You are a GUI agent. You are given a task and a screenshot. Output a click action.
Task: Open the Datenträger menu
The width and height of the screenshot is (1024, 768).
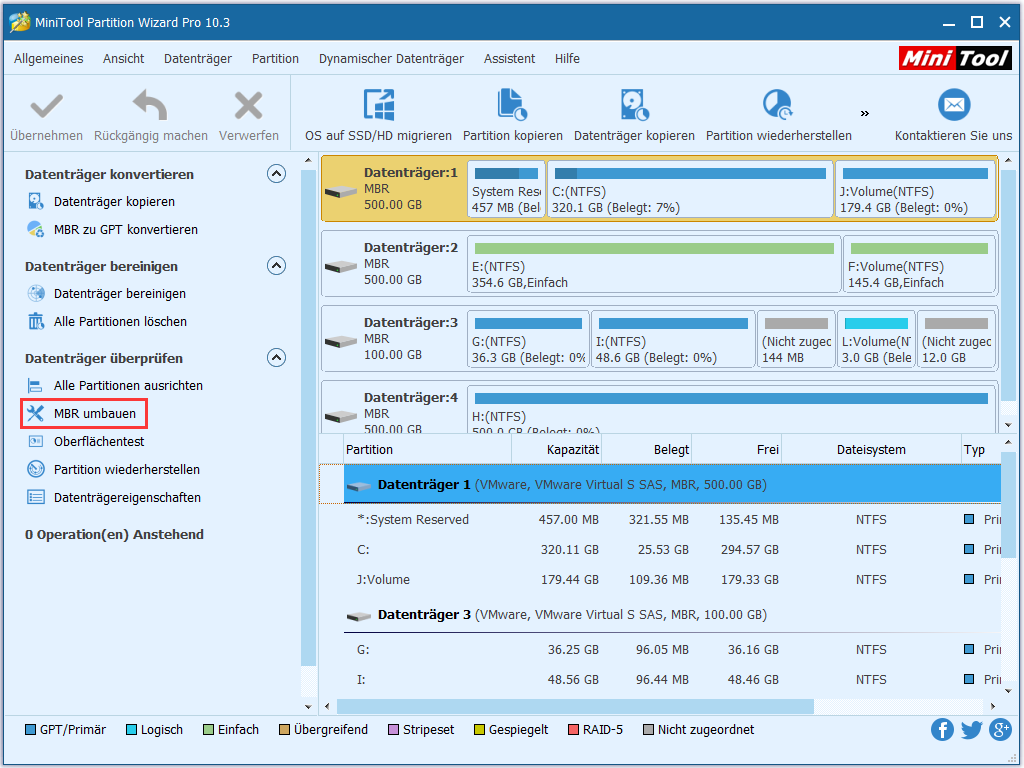[x=198, y=59]
